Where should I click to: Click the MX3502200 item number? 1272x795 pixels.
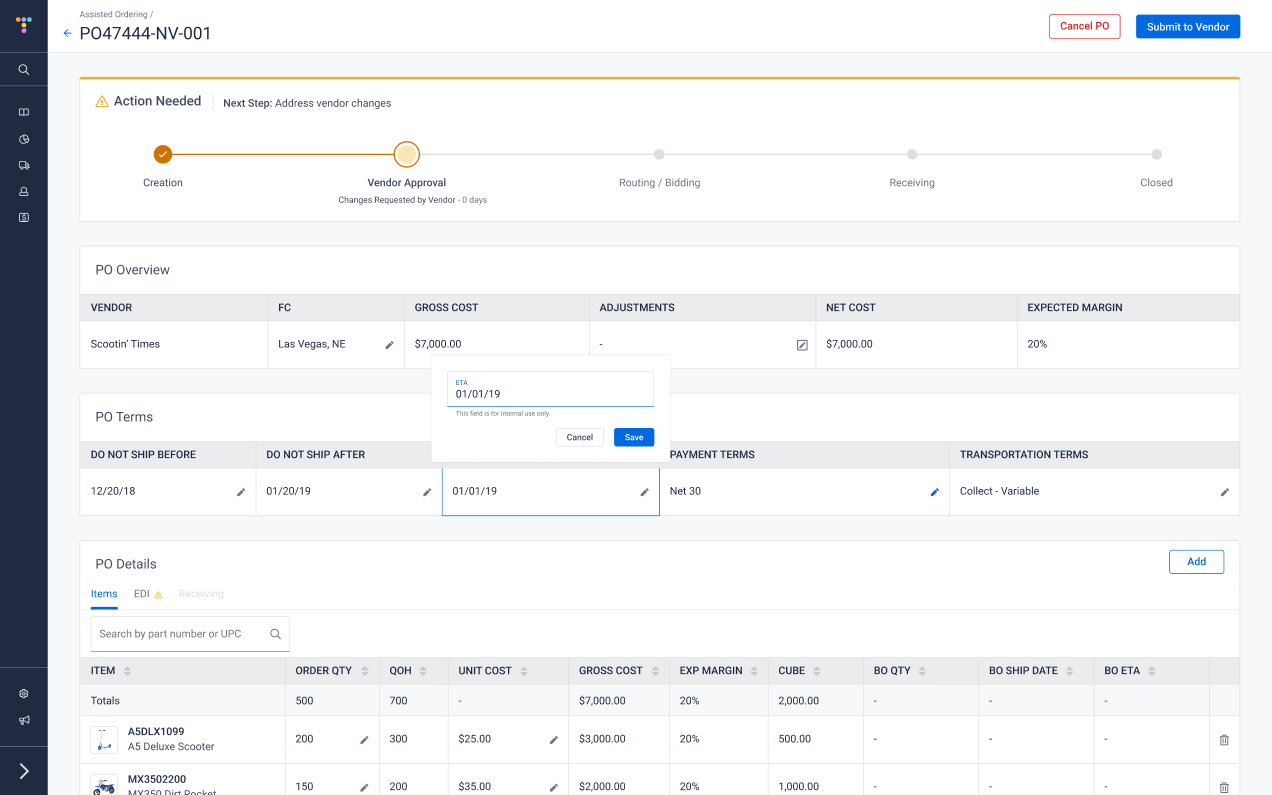157,779
